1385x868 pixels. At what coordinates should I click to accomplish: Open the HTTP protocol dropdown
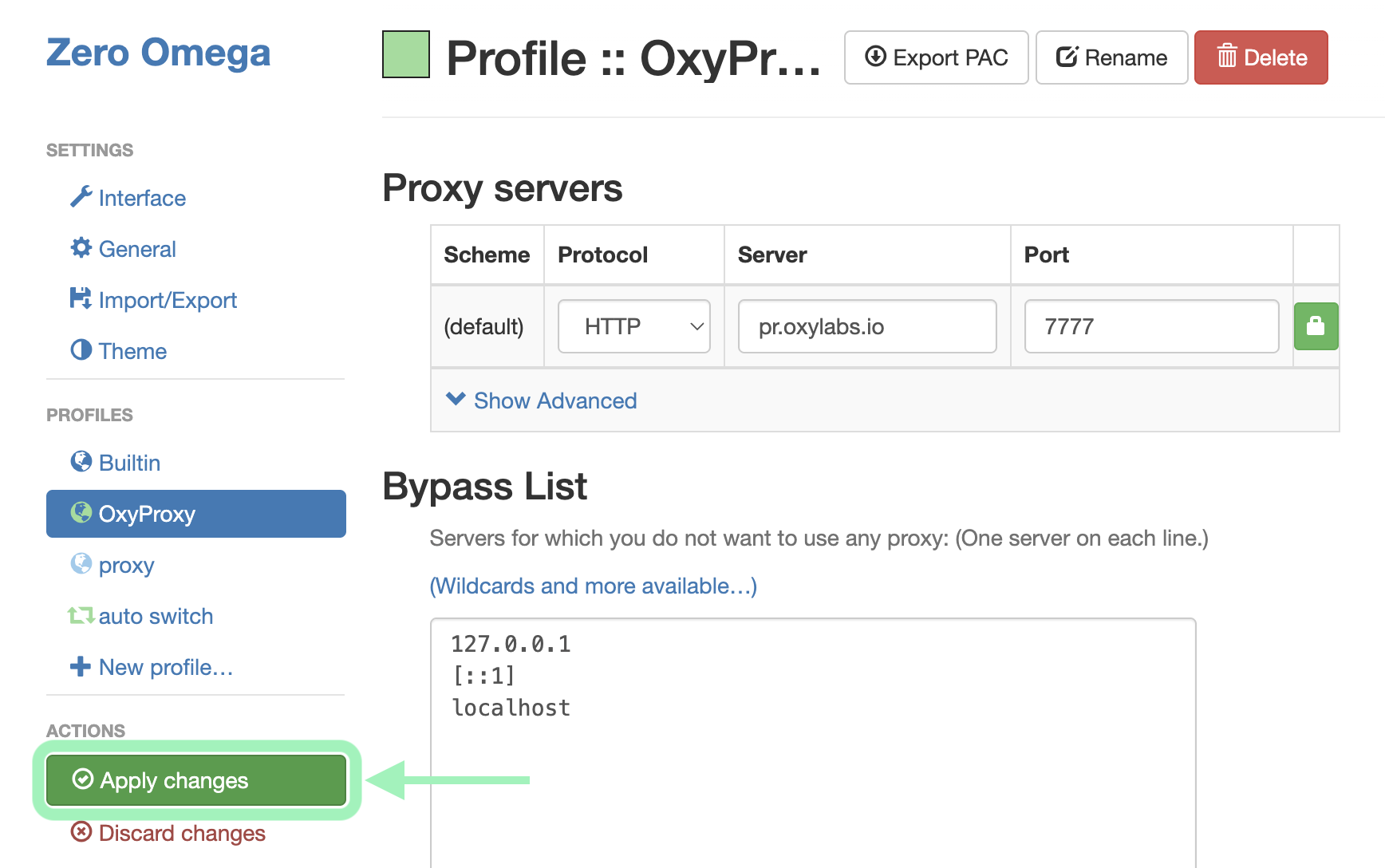633,326
